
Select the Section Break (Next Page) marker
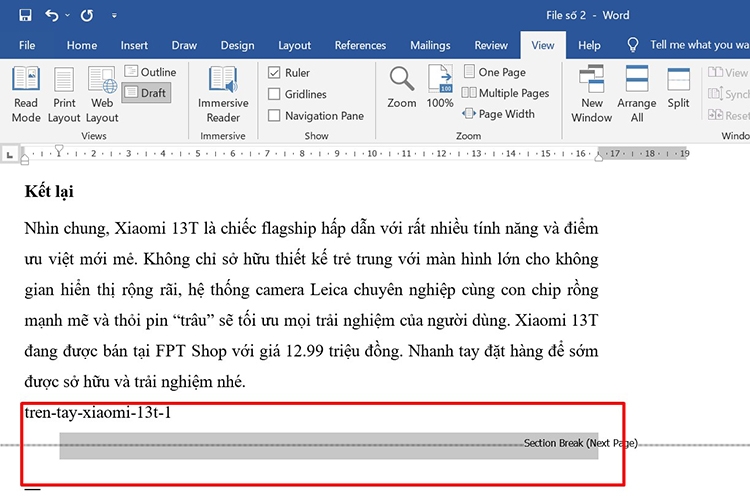click(580, 443)
